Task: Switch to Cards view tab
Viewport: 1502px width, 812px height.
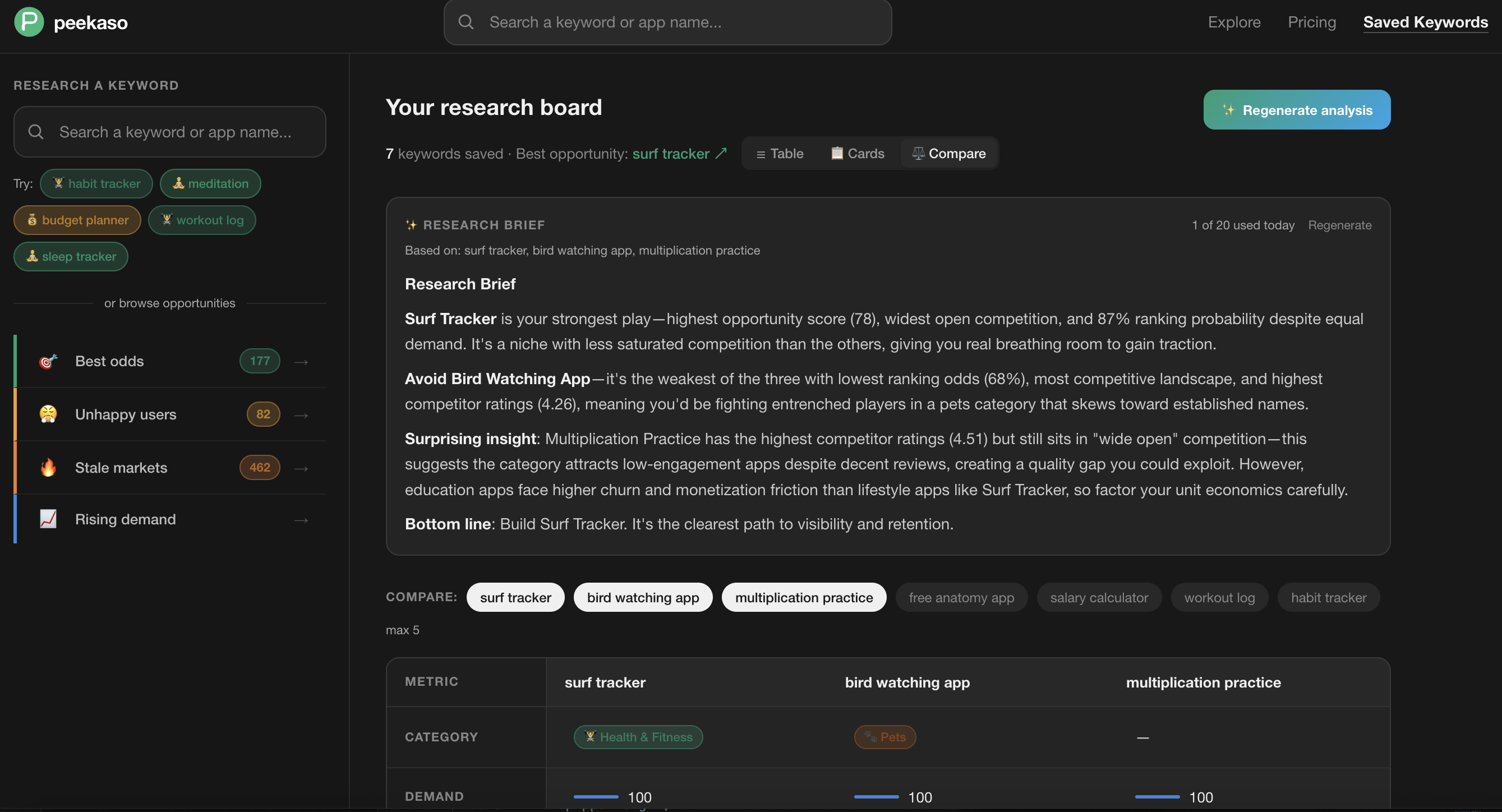Action: 857,153
